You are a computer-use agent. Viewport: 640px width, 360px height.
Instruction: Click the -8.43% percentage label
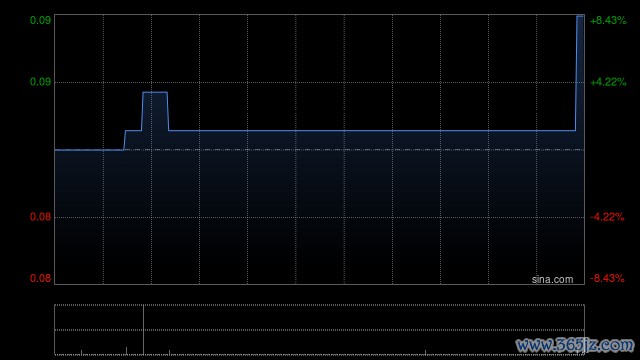point(607,278)
